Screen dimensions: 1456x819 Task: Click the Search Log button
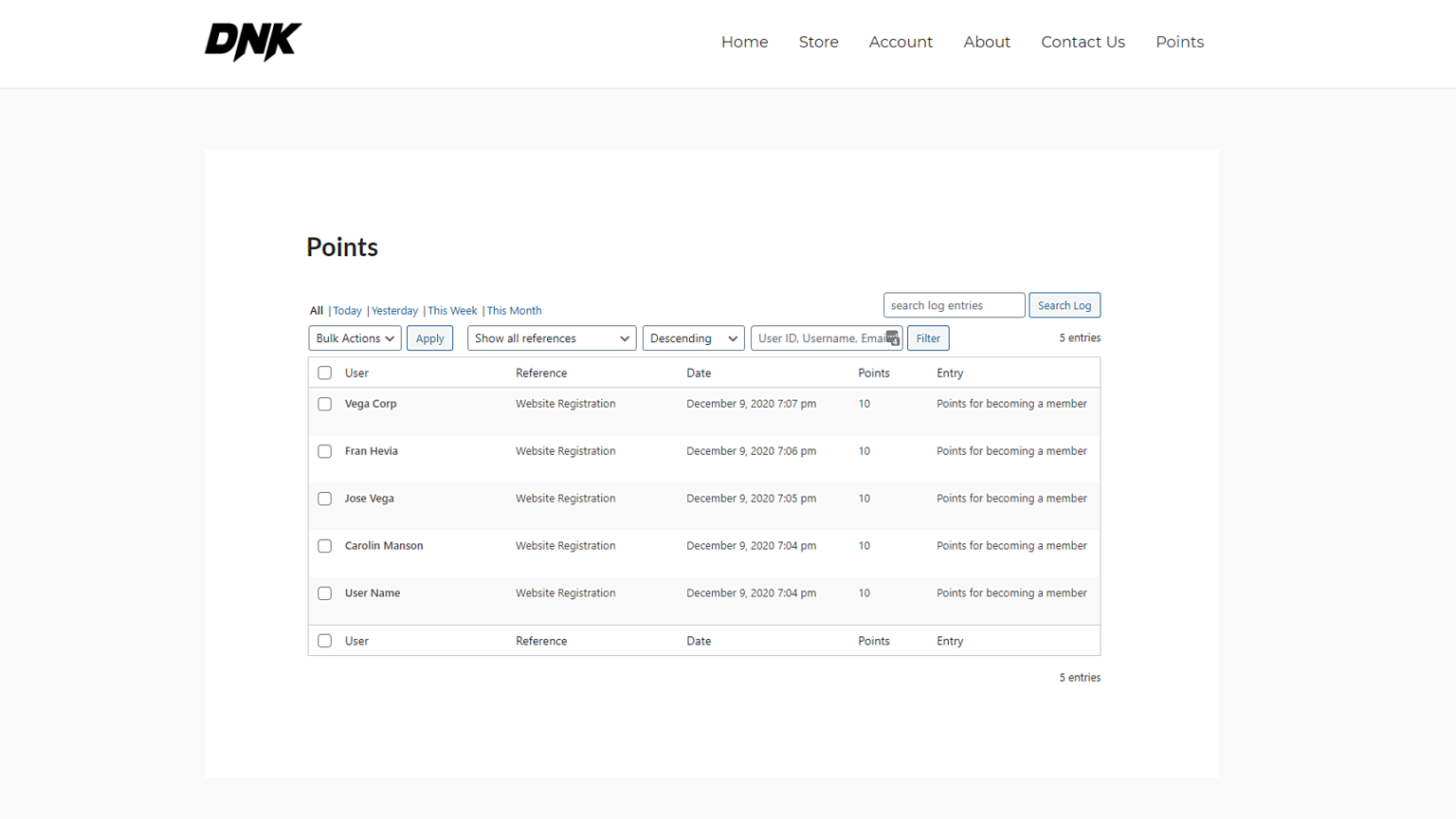(1065, 305)
